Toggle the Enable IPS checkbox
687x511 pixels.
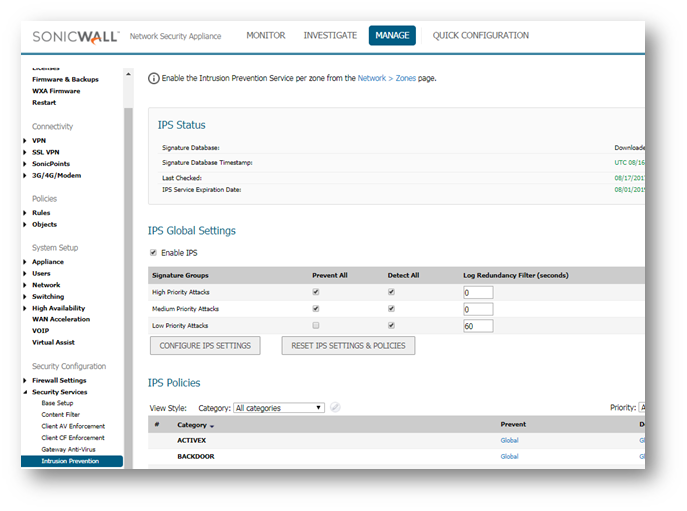153,252
